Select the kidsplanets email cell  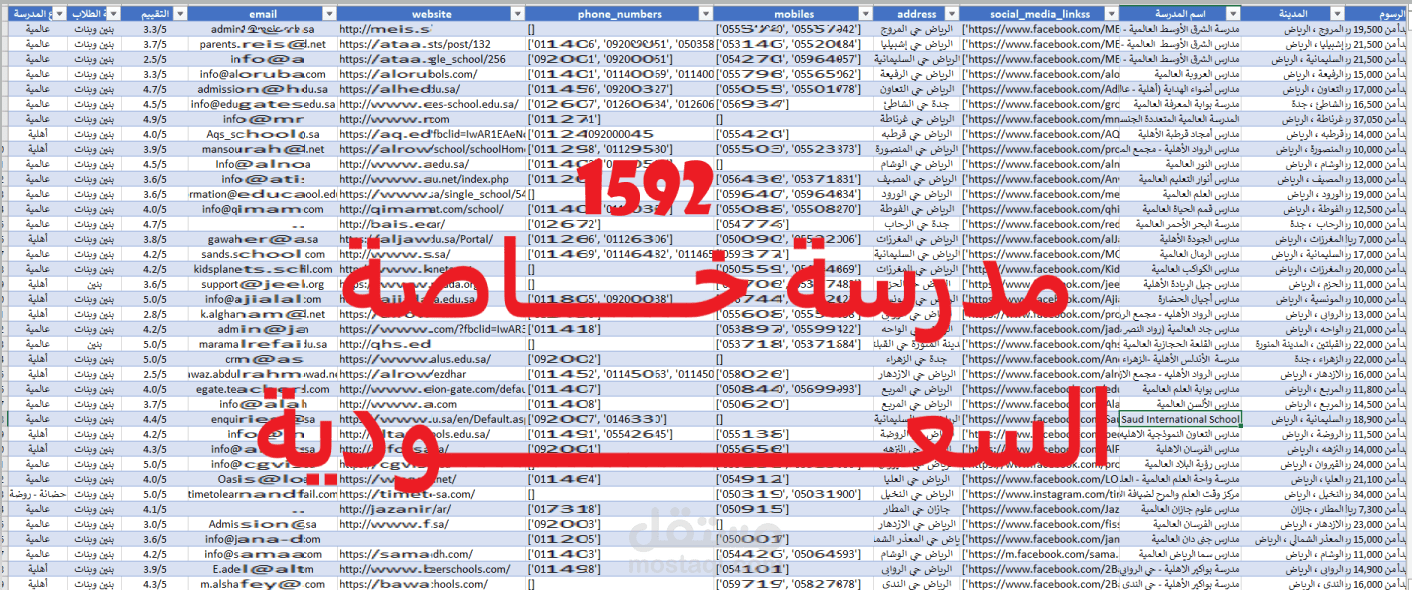[x=263, y=270]
